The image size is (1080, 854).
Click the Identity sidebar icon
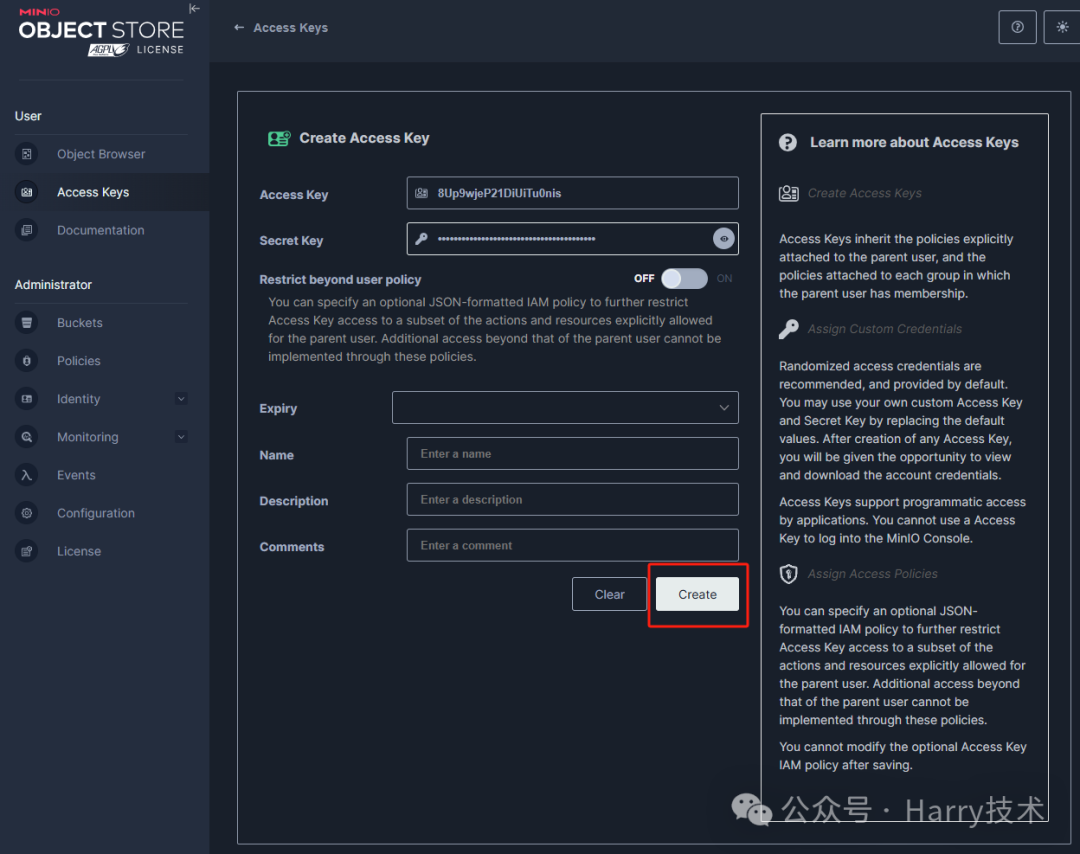click(x=27, y=399)
